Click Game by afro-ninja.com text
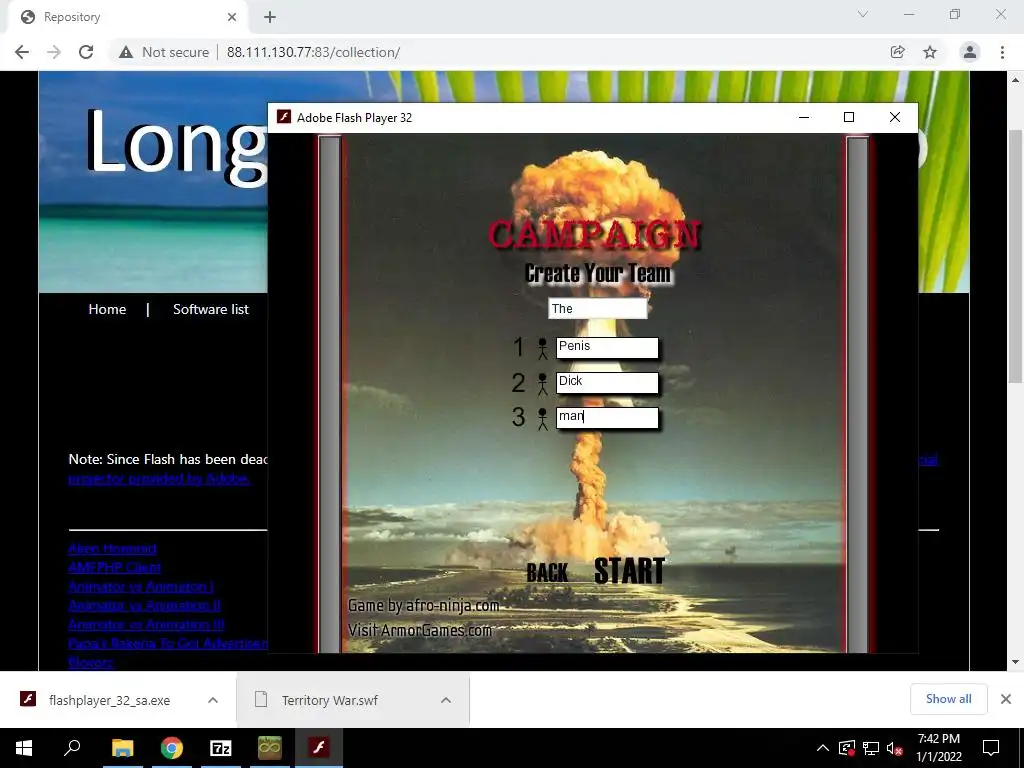 coord(423,606)
